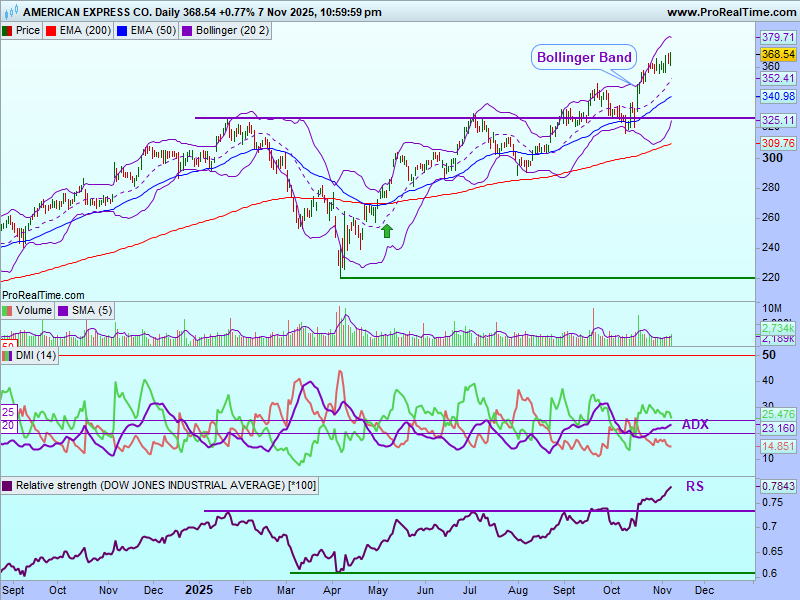Click the 309.76 EMA 200 price tag
Screen dimensions: 800x600
coord(777,144)
